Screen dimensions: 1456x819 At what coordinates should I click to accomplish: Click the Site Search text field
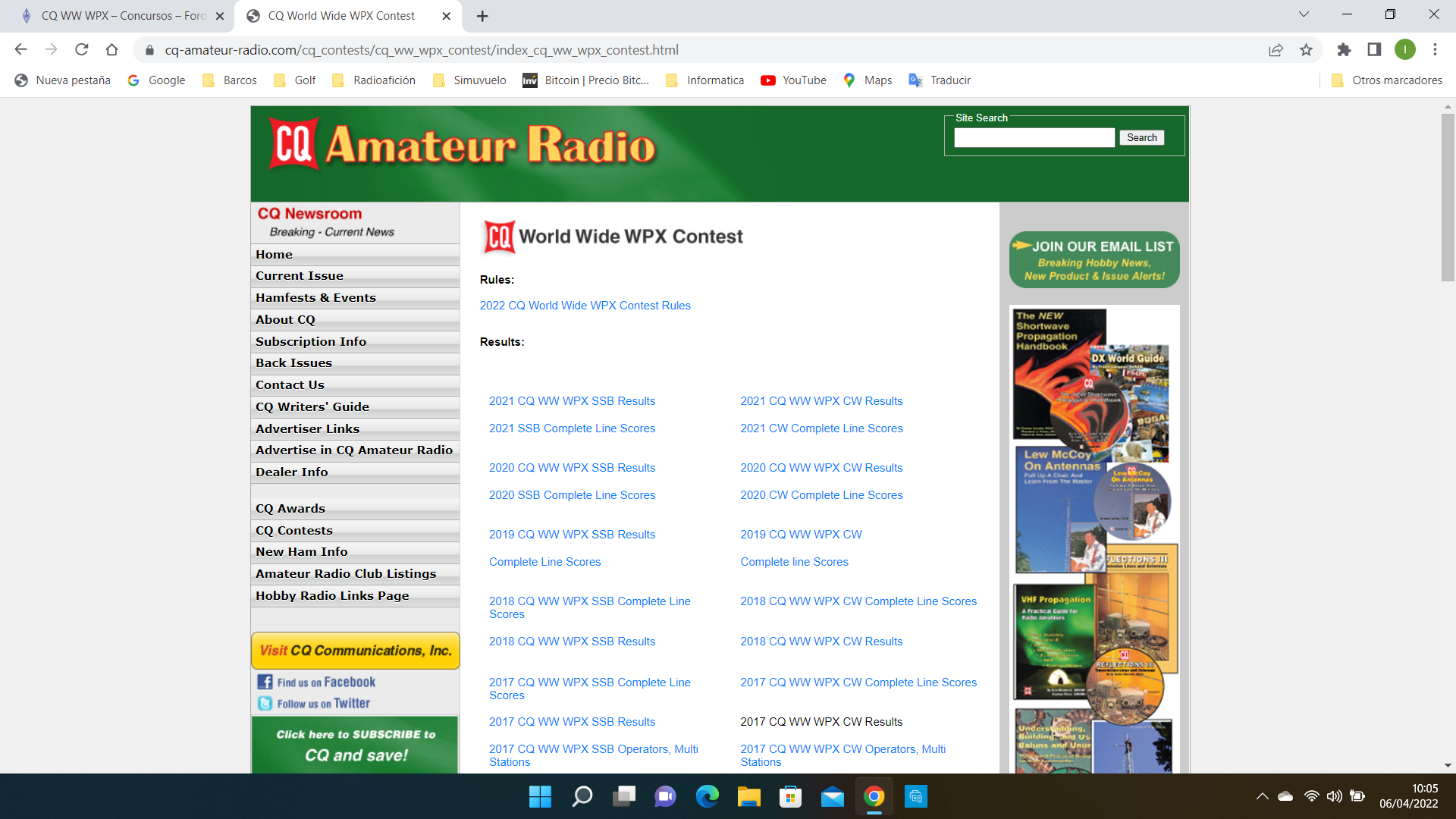(1034, 137)
